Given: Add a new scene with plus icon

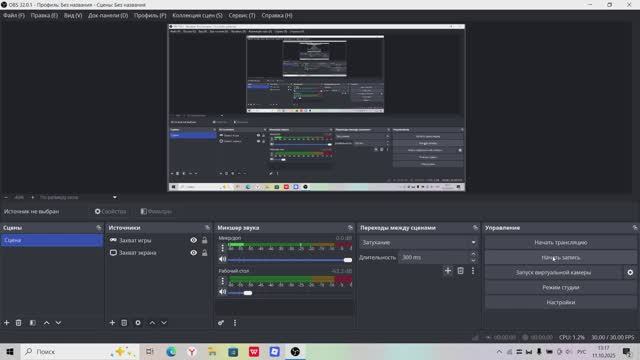Looking at the screenshot, I should [x=7, y=322].
